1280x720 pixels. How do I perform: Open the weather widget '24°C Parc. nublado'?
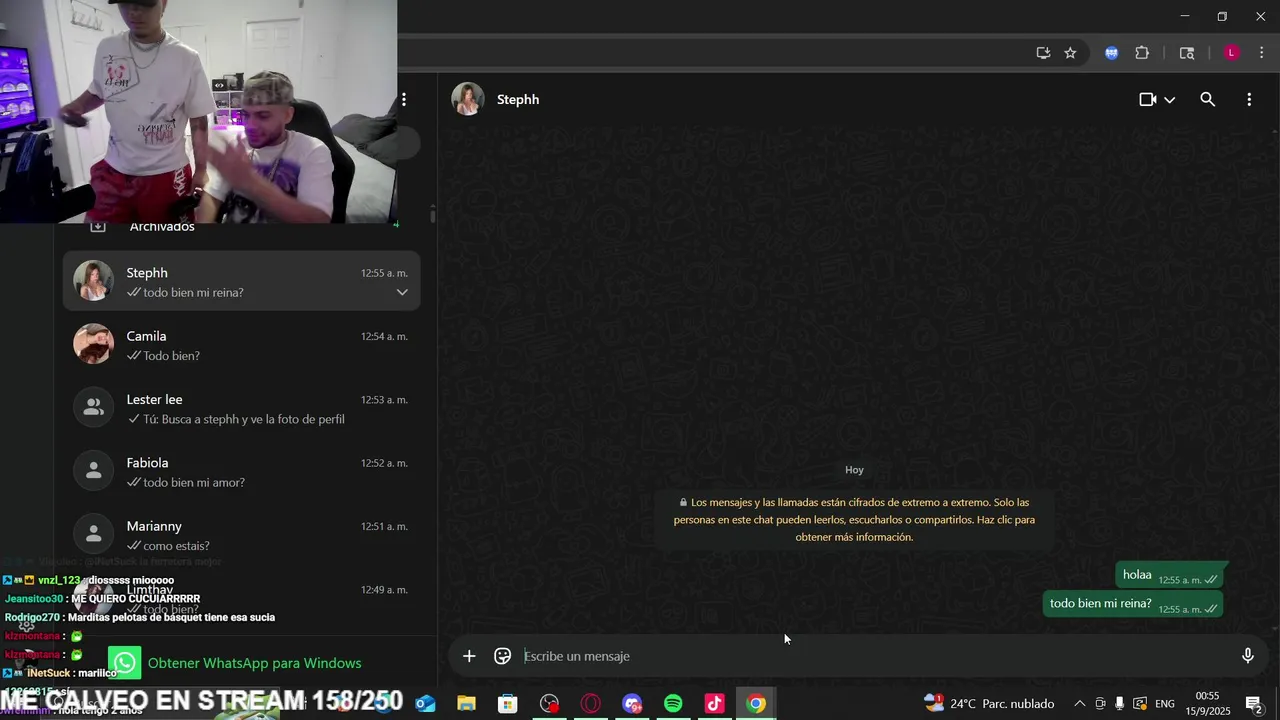pos(989,704)
